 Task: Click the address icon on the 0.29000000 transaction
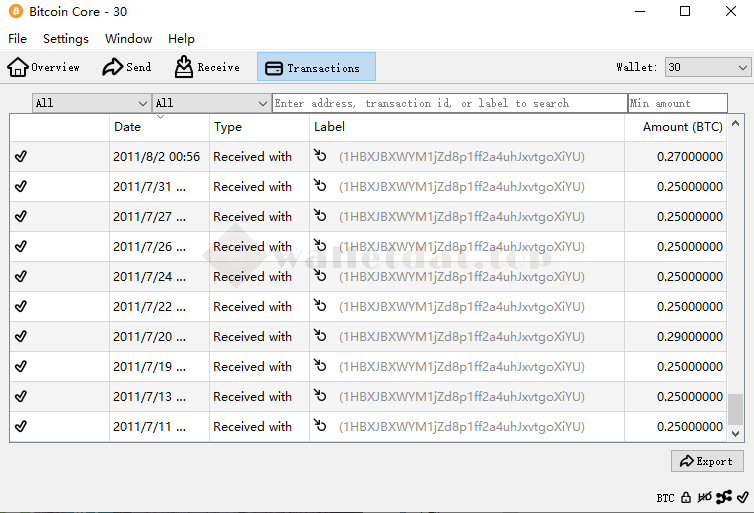[320, 337]
